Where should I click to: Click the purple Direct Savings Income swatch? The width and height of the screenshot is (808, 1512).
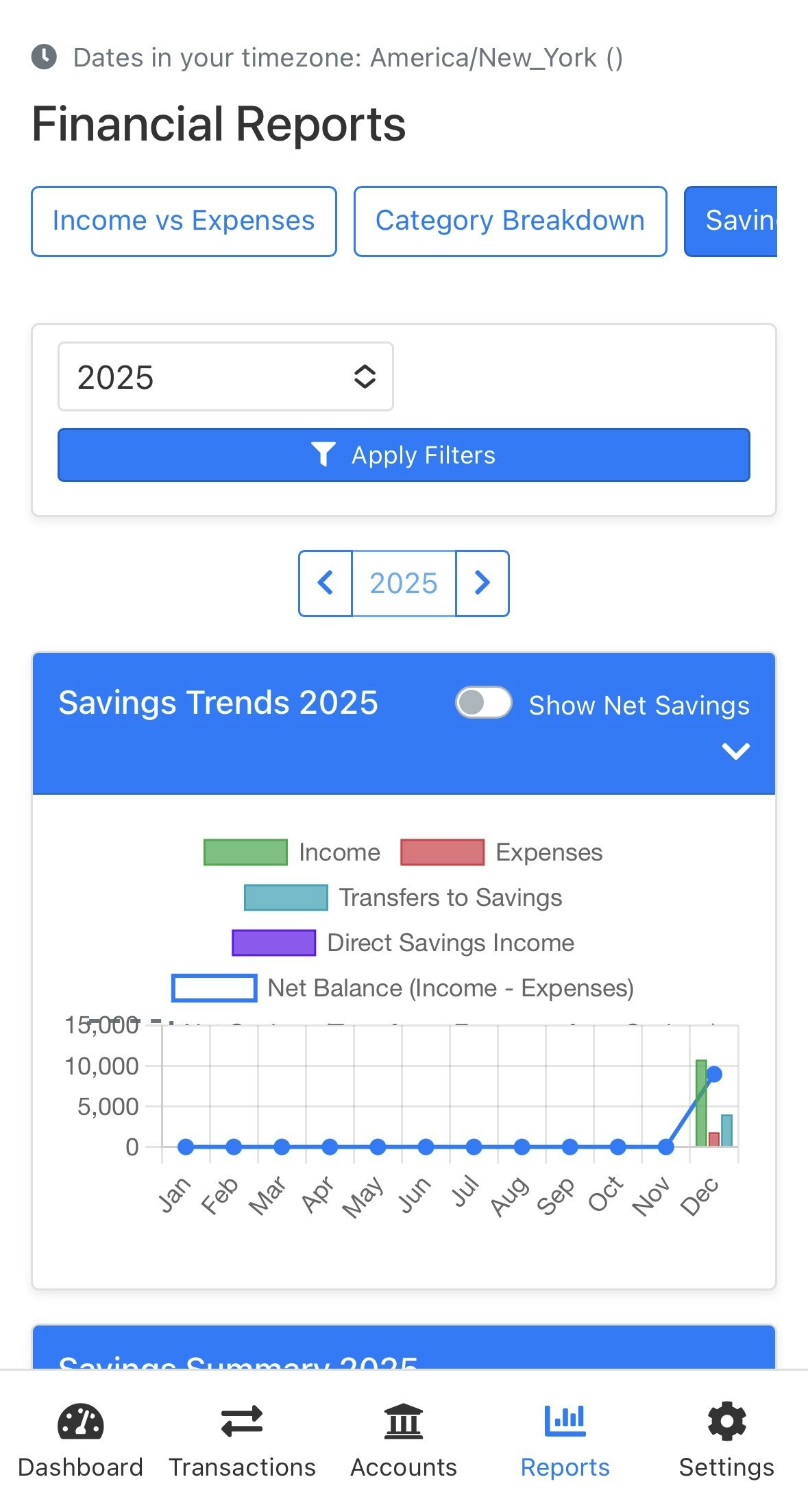click(274, 943)
